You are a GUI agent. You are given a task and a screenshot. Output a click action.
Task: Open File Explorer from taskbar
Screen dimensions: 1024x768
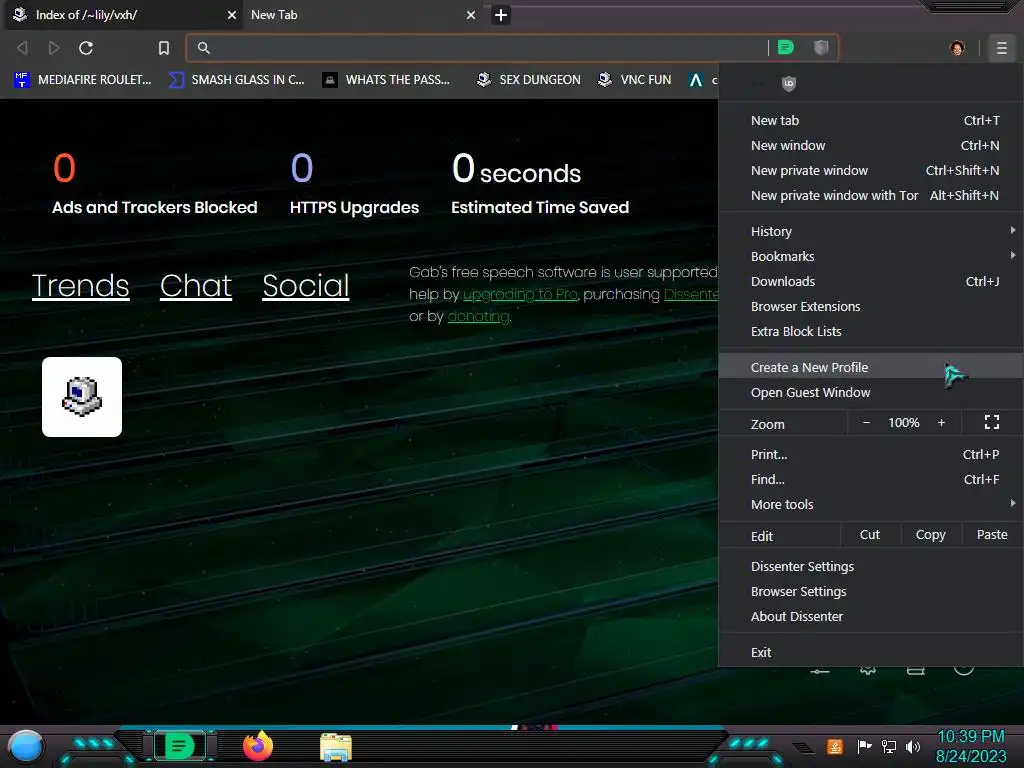pyautogui.click(x=336, y=746)
